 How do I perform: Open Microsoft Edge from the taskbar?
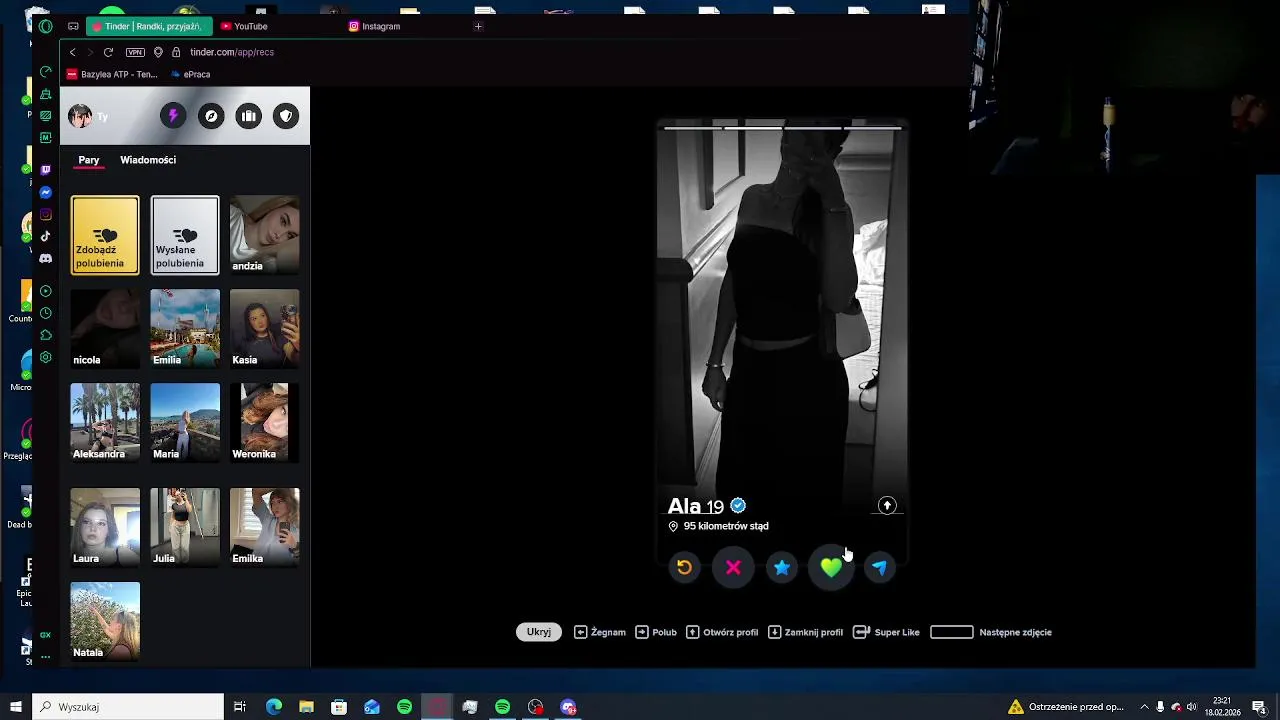point(274,707)
